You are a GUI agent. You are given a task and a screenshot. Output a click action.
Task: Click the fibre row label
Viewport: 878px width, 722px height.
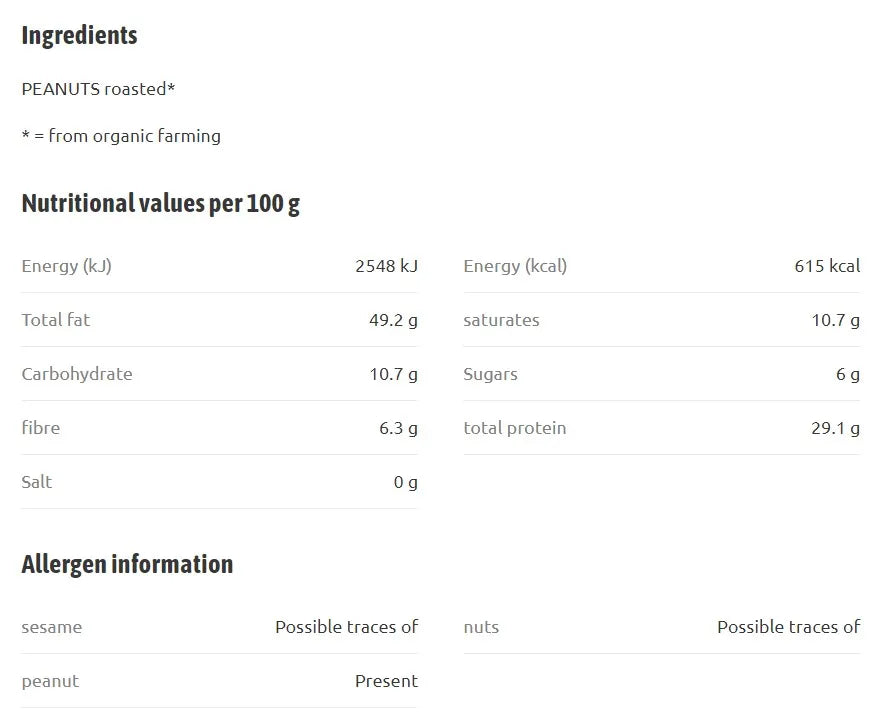click(40, 428)
